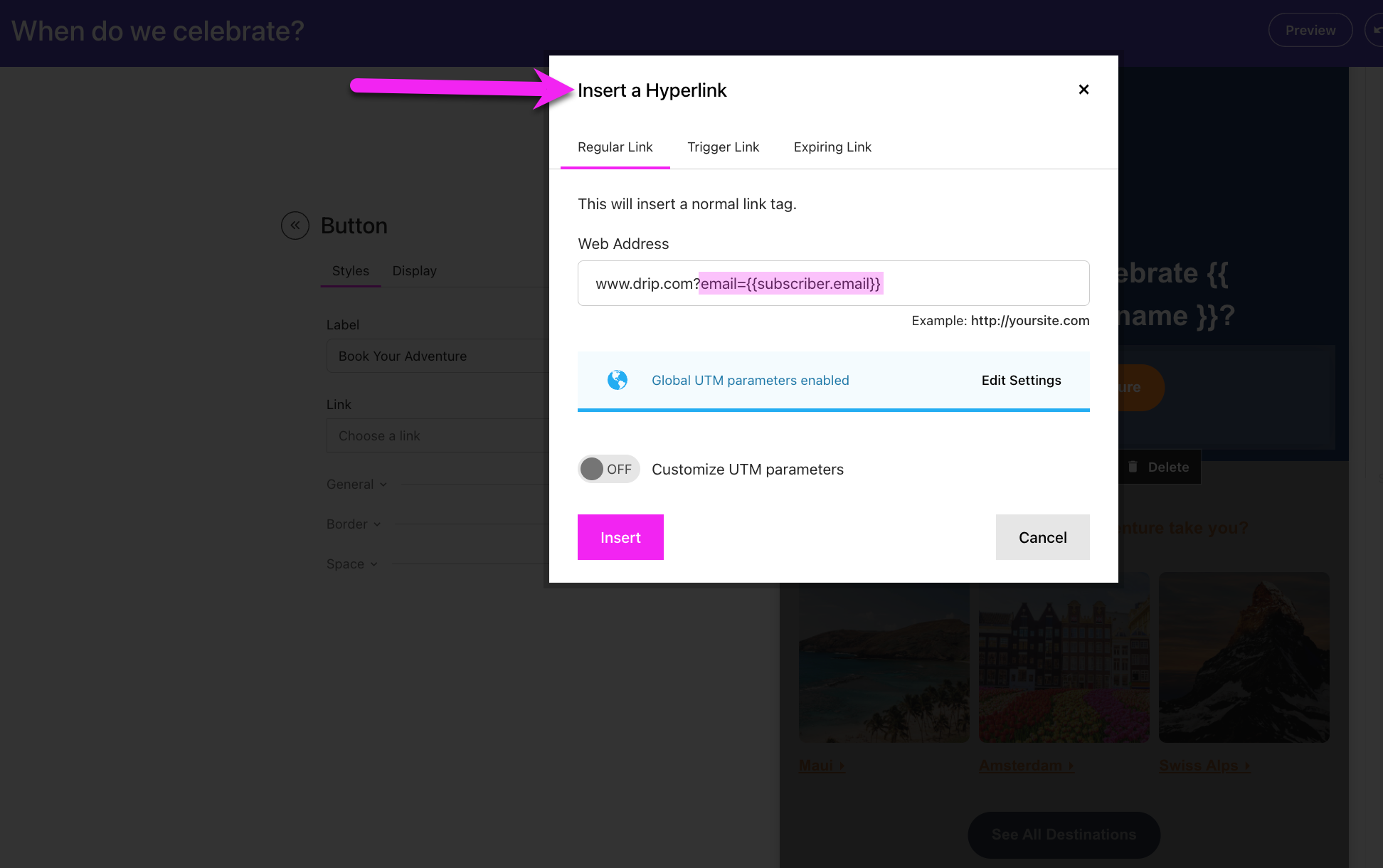Toggle on Customize UTM parameters

click(608, 469)
